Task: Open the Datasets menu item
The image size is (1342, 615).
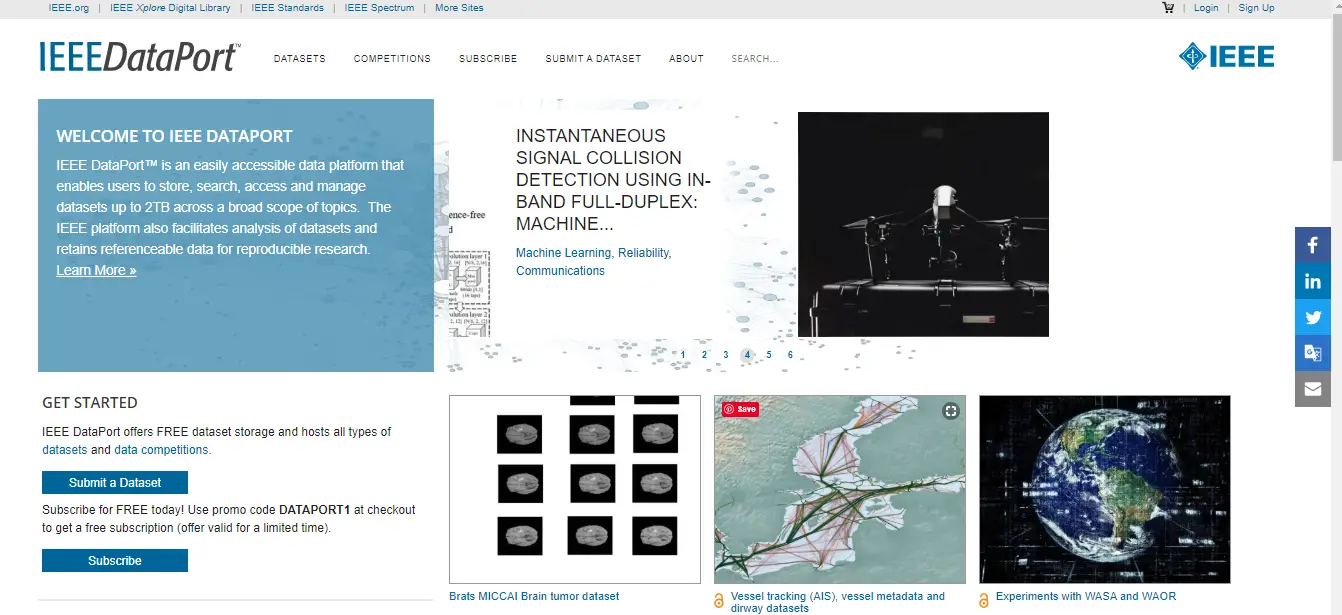Action: pyautogui.click(x=300, y=59)
